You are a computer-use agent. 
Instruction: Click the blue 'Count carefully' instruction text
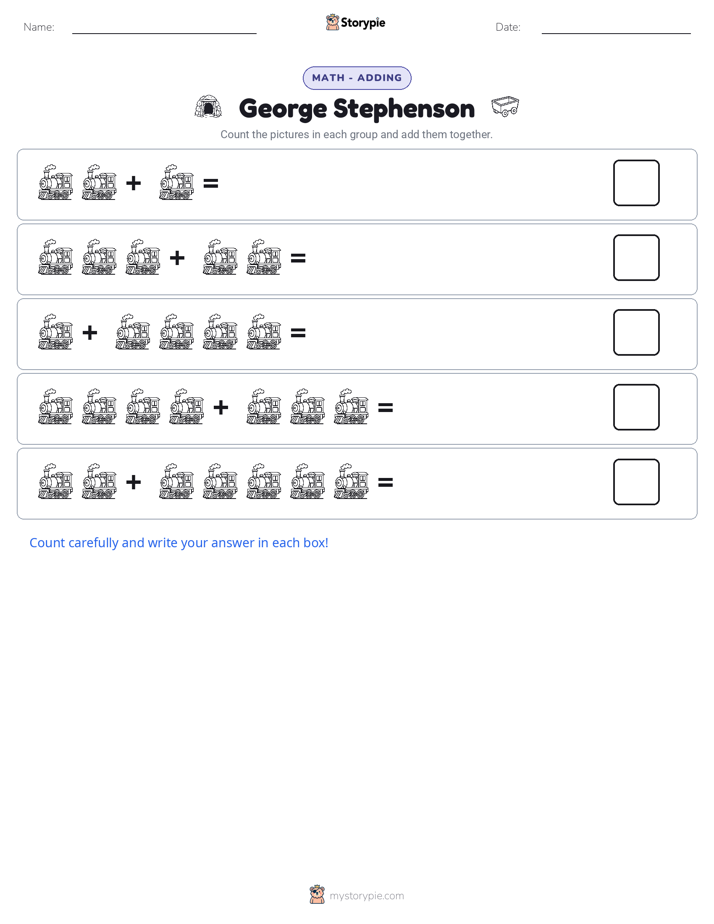point(178,543)
